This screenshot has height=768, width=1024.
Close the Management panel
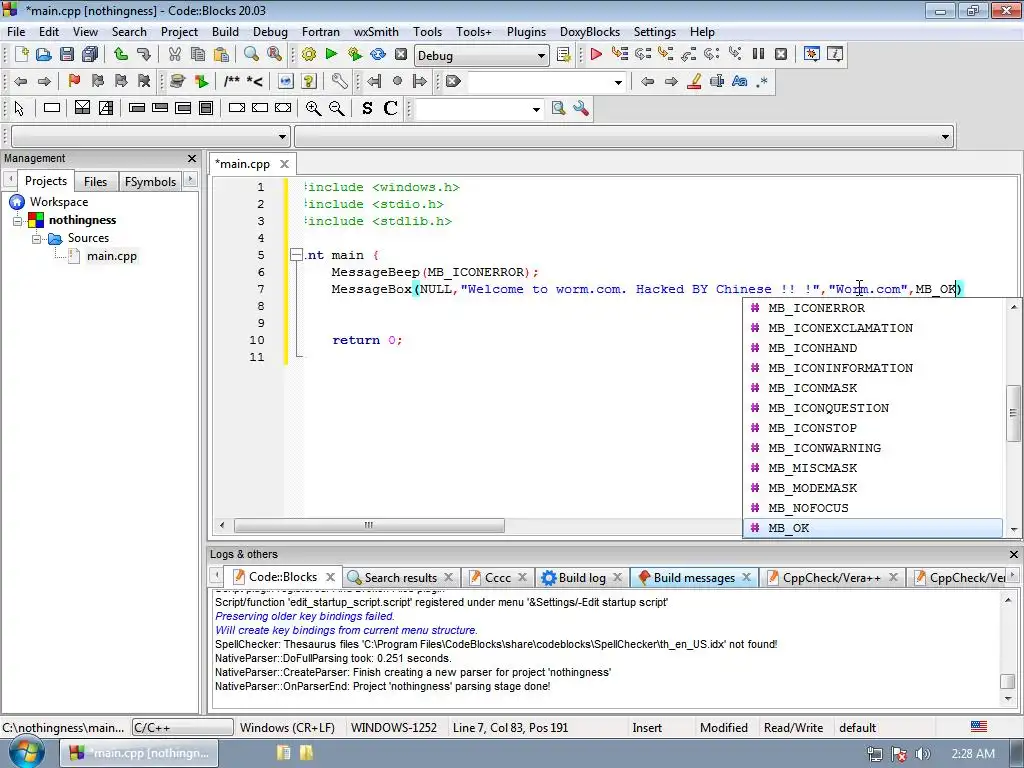(x=191, y=158)
